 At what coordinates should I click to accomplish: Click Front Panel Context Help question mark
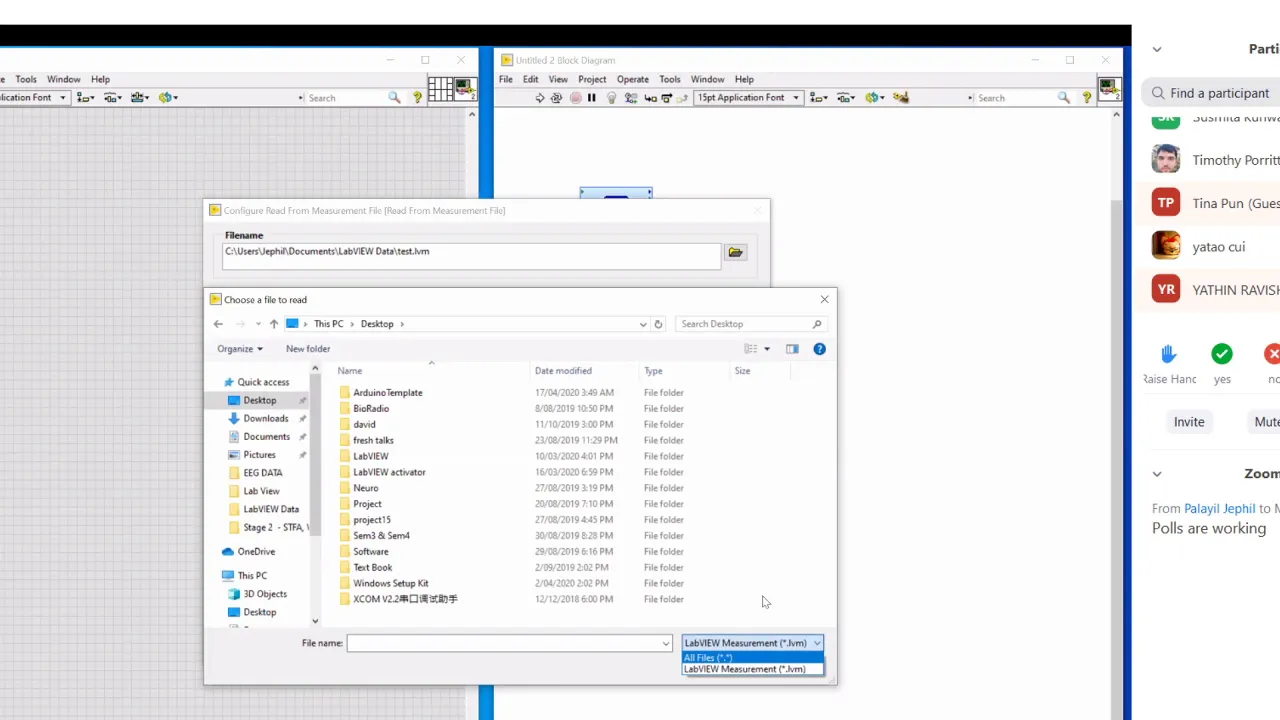[x=417, y=98]
